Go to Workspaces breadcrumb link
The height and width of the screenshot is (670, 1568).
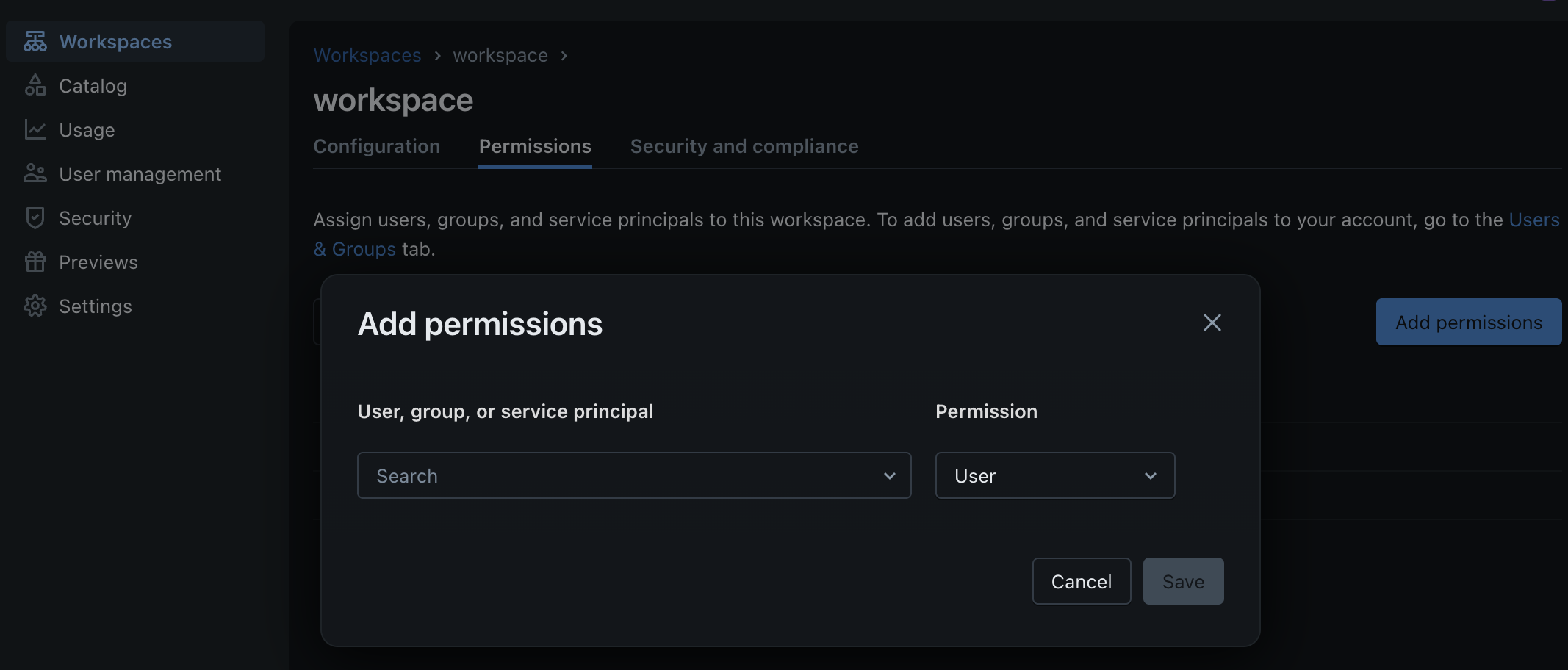[367, 56]
